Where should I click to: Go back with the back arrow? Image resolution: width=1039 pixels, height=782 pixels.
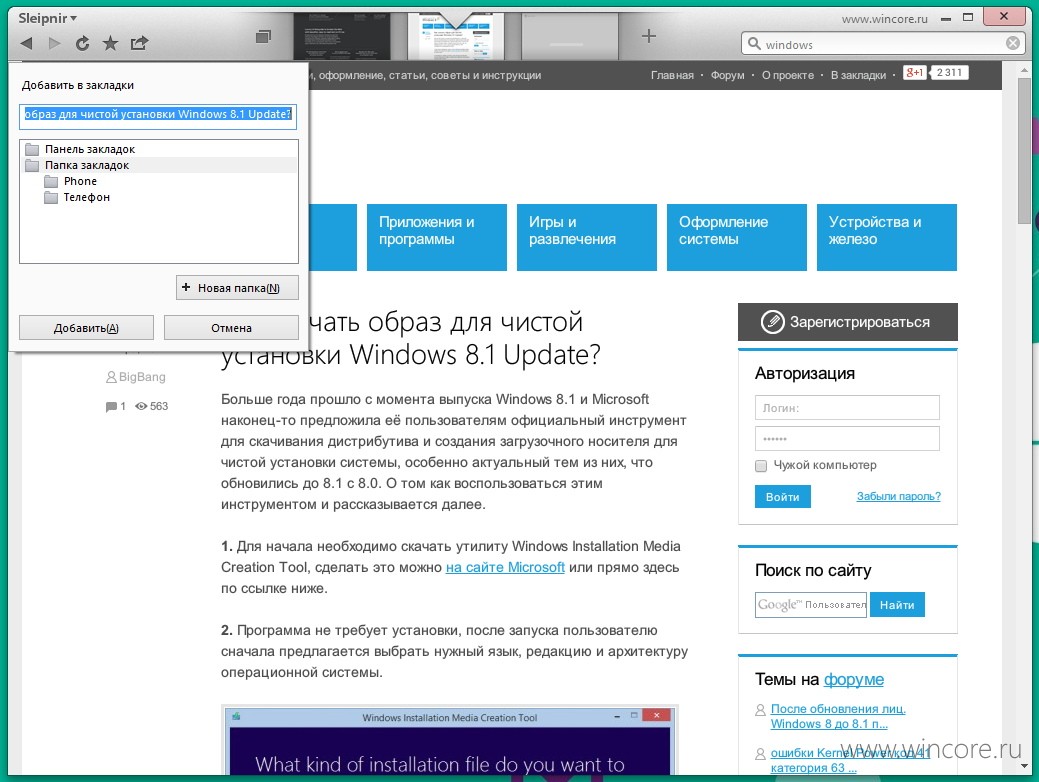click(27, 44)
